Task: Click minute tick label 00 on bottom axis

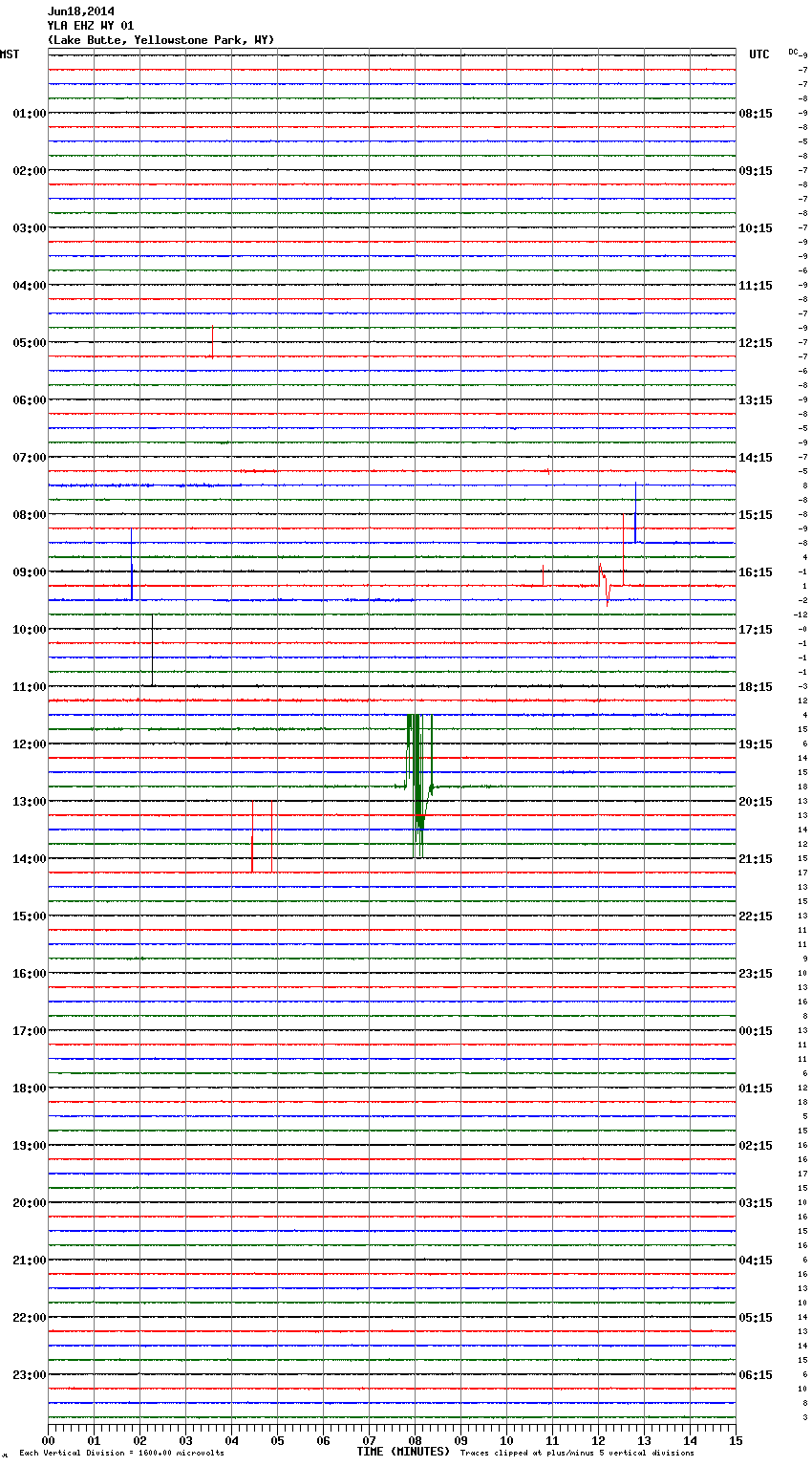Action: [48, 1440]
